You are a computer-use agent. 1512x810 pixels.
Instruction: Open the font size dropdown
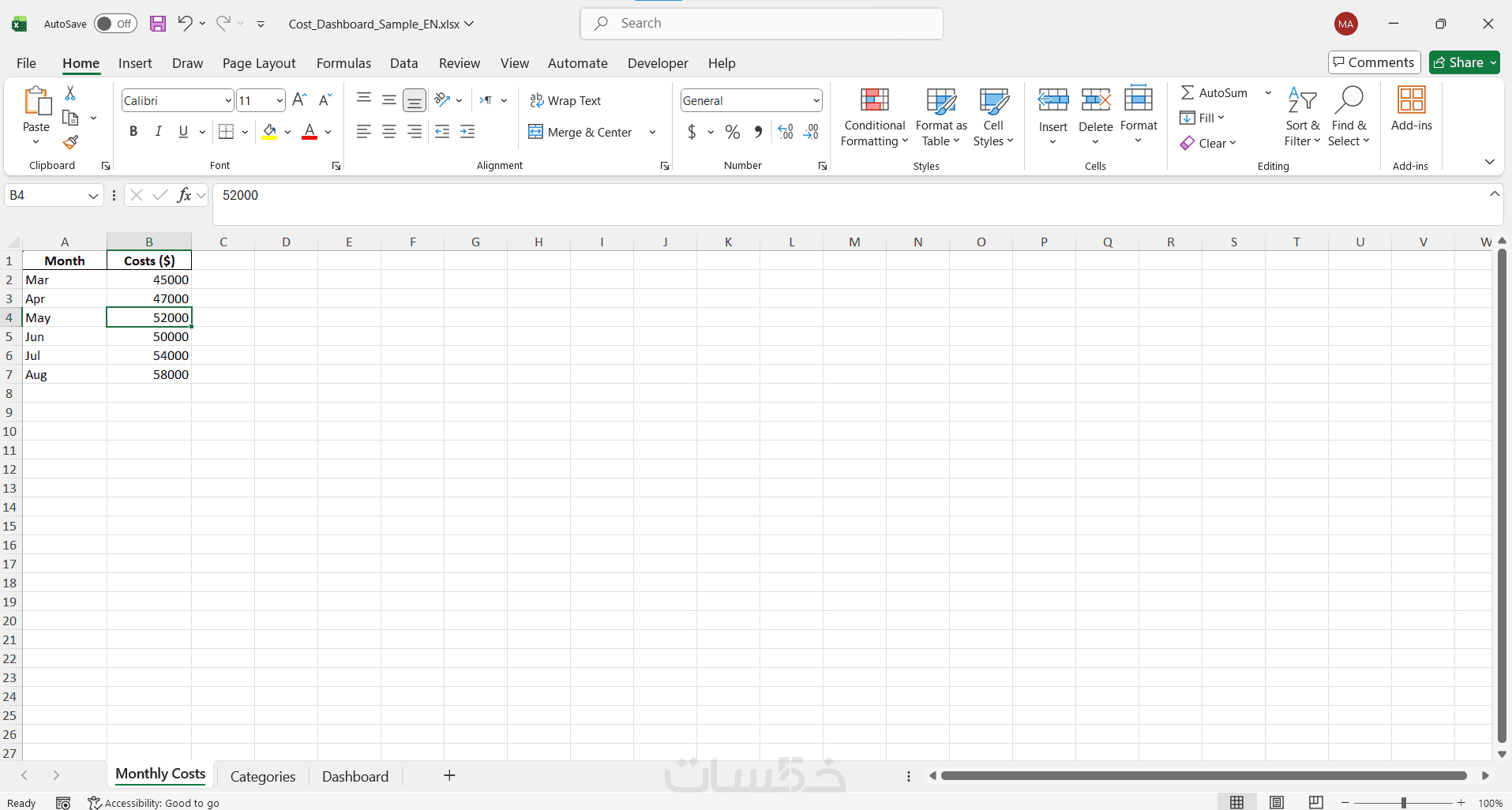click(280, 100)
